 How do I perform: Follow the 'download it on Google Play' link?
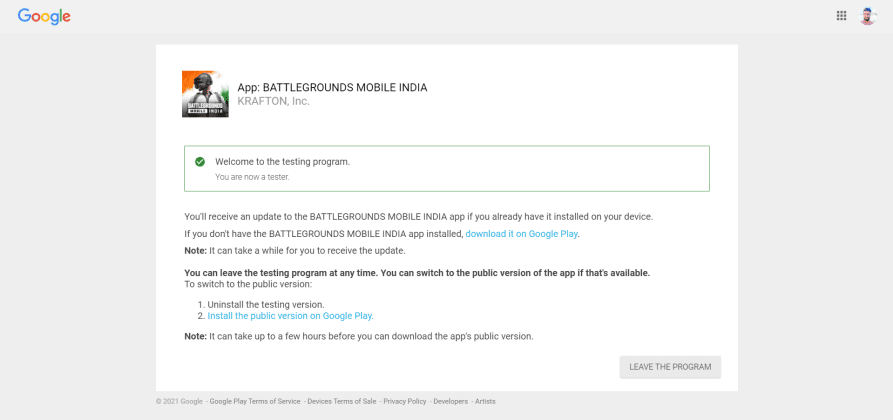522,234
